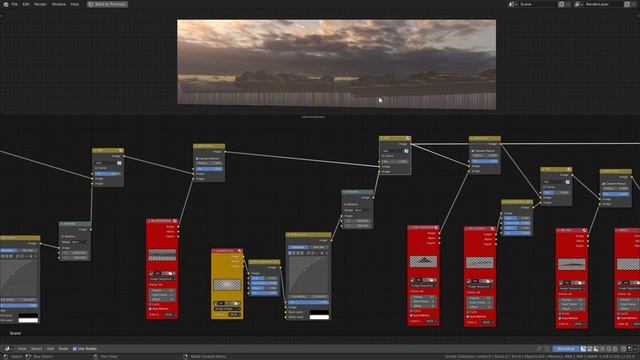Click the header icon on the yellow image node

coord(240,251)
